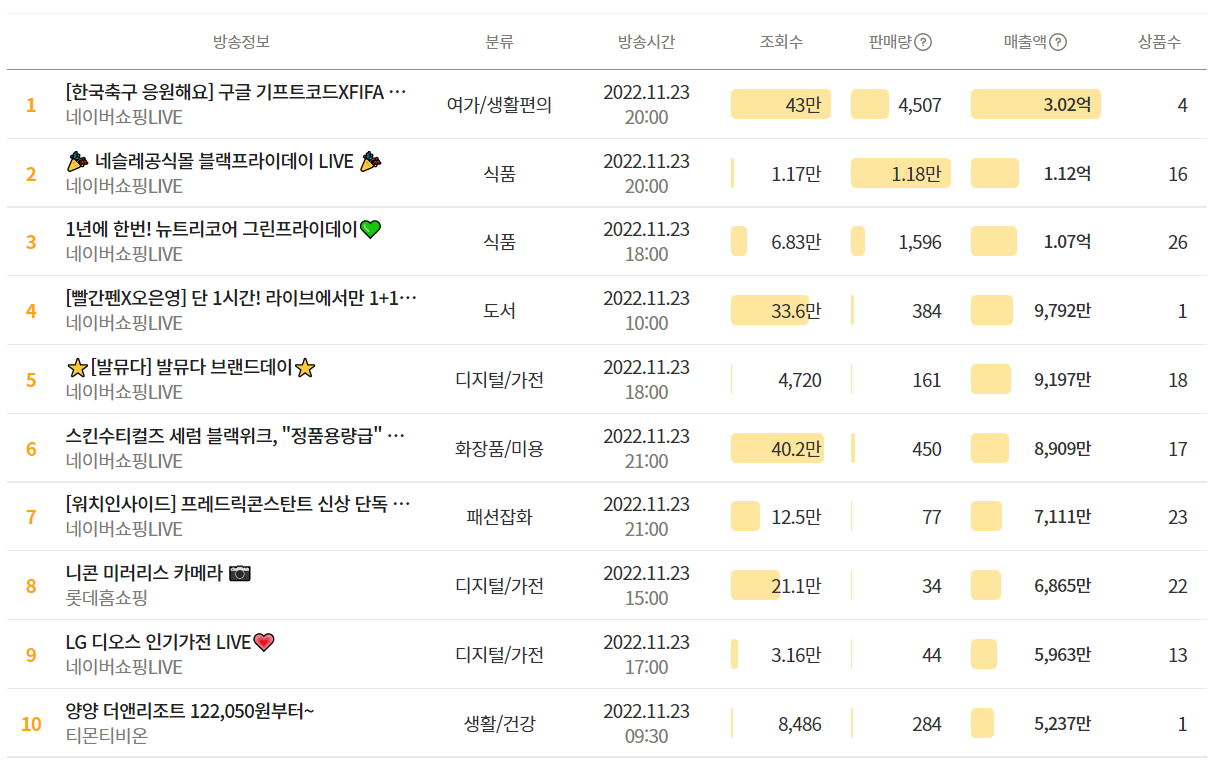Click product count 22 in row 8

1178,586
